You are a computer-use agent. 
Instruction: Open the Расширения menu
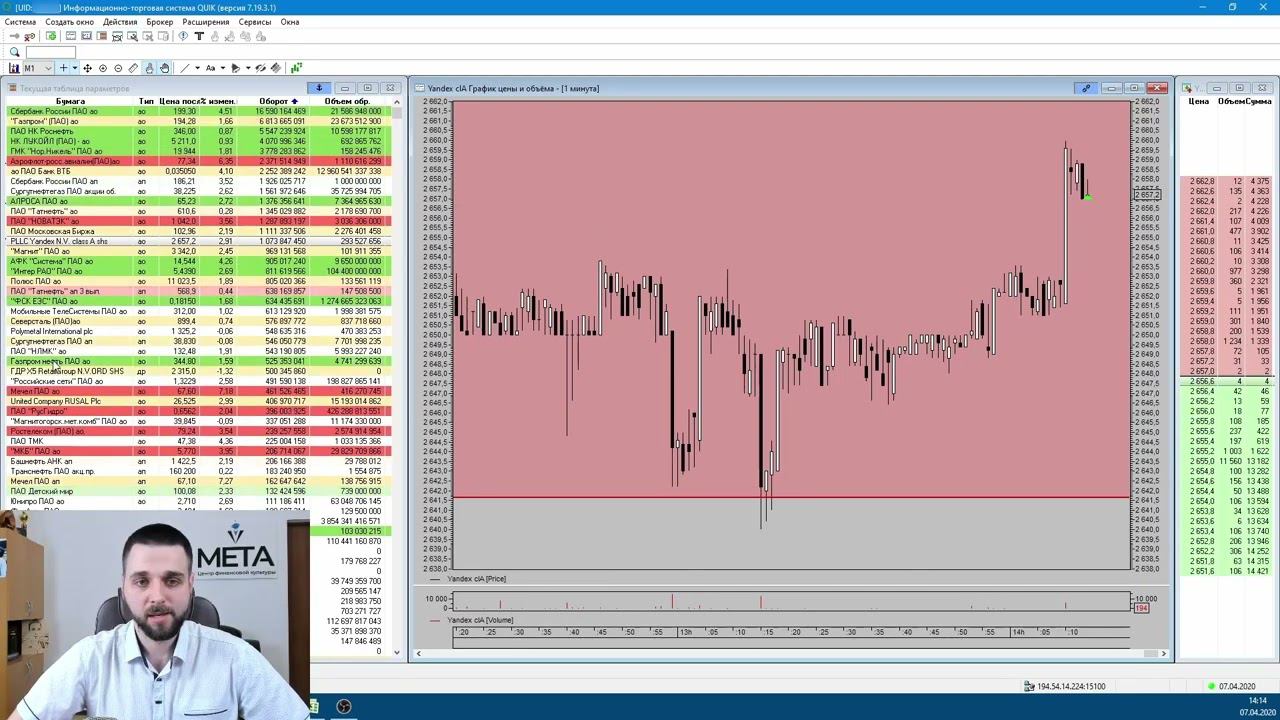coord(205,22)
